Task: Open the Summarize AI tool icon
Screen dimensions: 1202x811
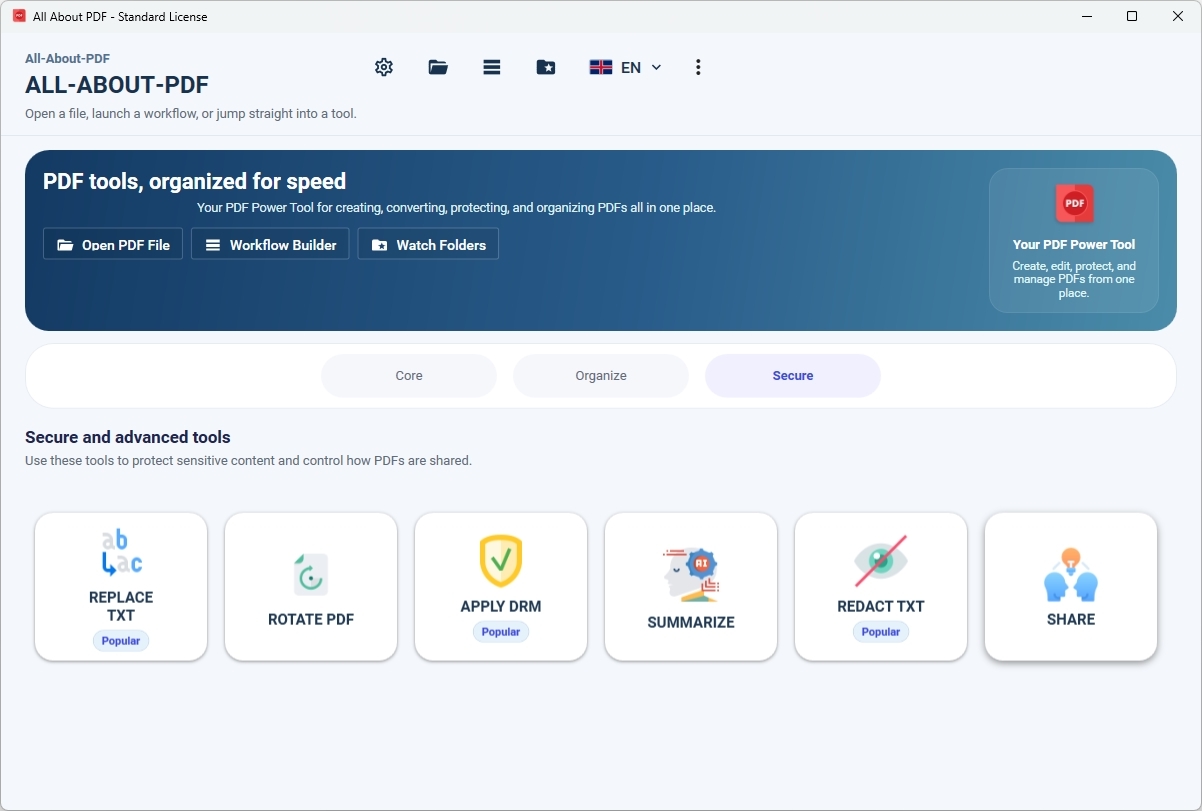Action: coord(691,575)
